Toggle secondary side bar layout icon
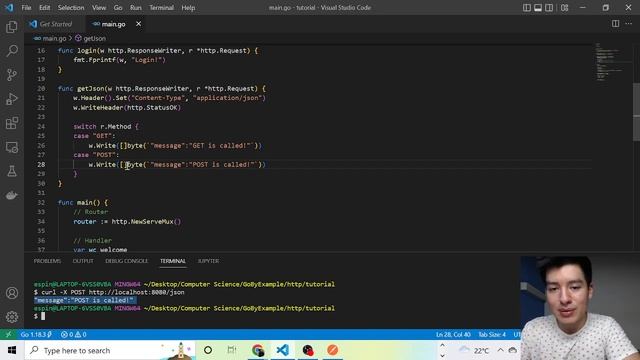The image size is (640, 360). (549, 8)
